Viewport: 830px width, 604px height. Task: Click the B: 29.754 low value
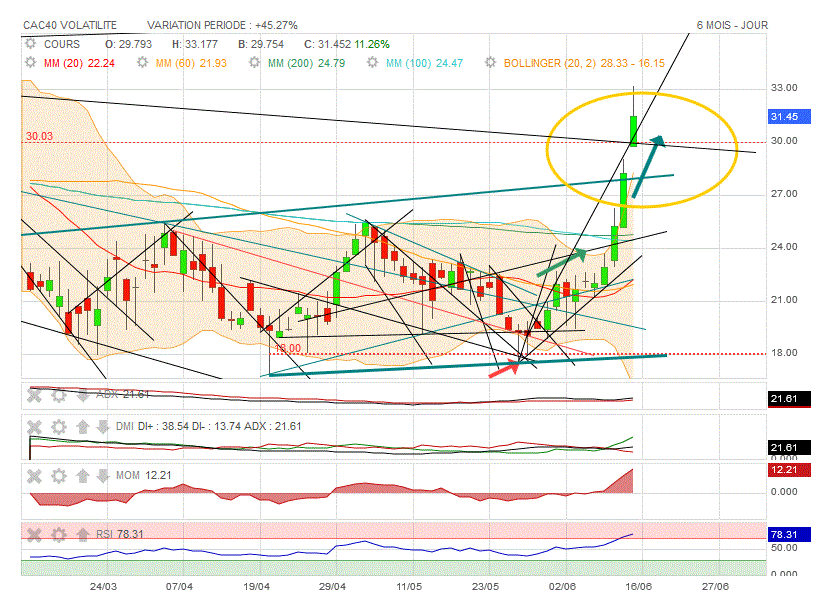pyautogui.click(x=261, y=44)
